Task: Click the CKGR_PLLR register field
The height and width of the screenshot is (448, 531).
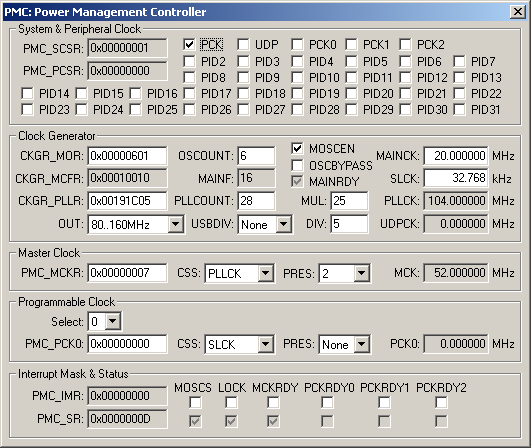Action: 127,201
